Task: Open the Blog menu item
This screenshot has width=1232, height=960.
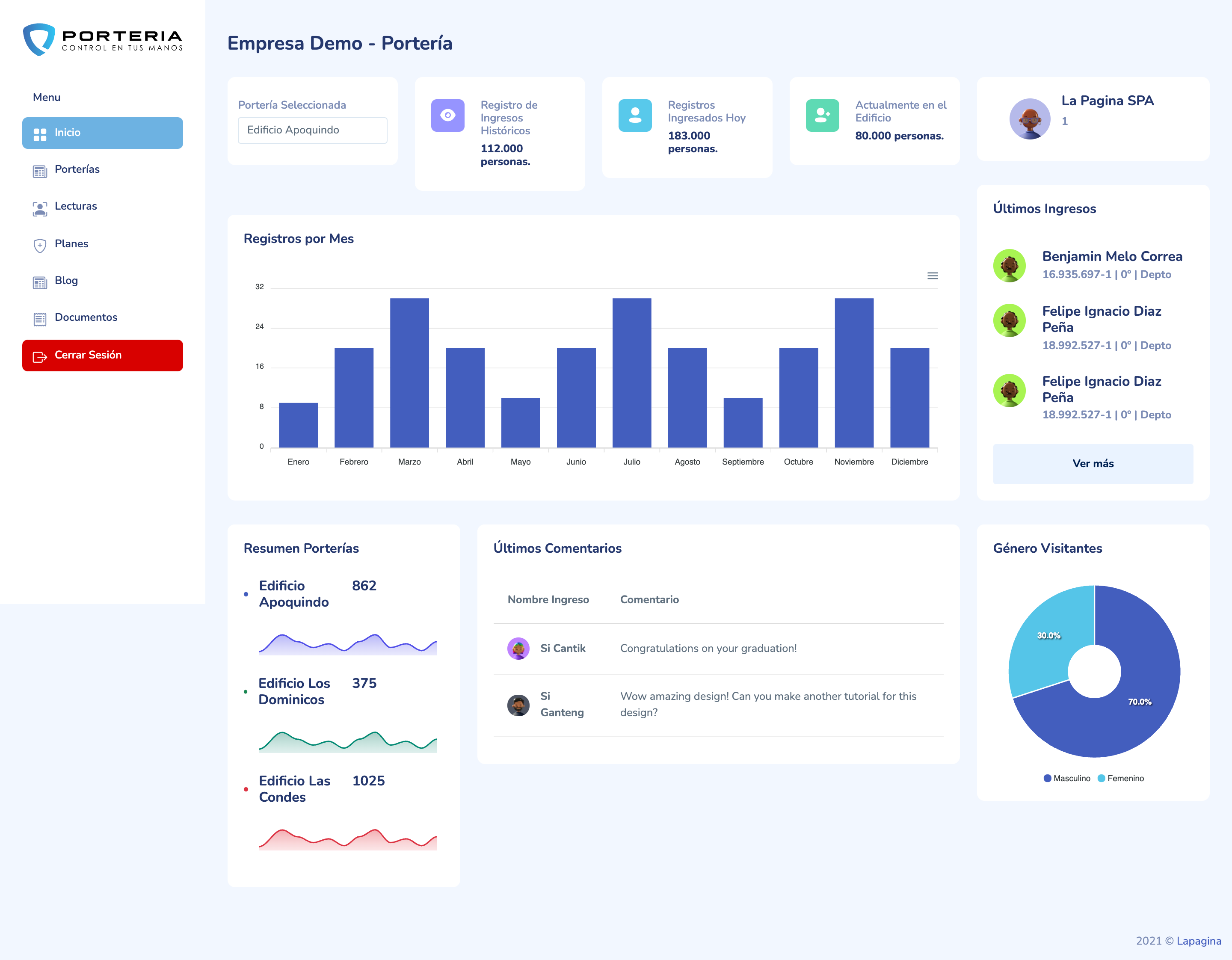Action: 66,281
